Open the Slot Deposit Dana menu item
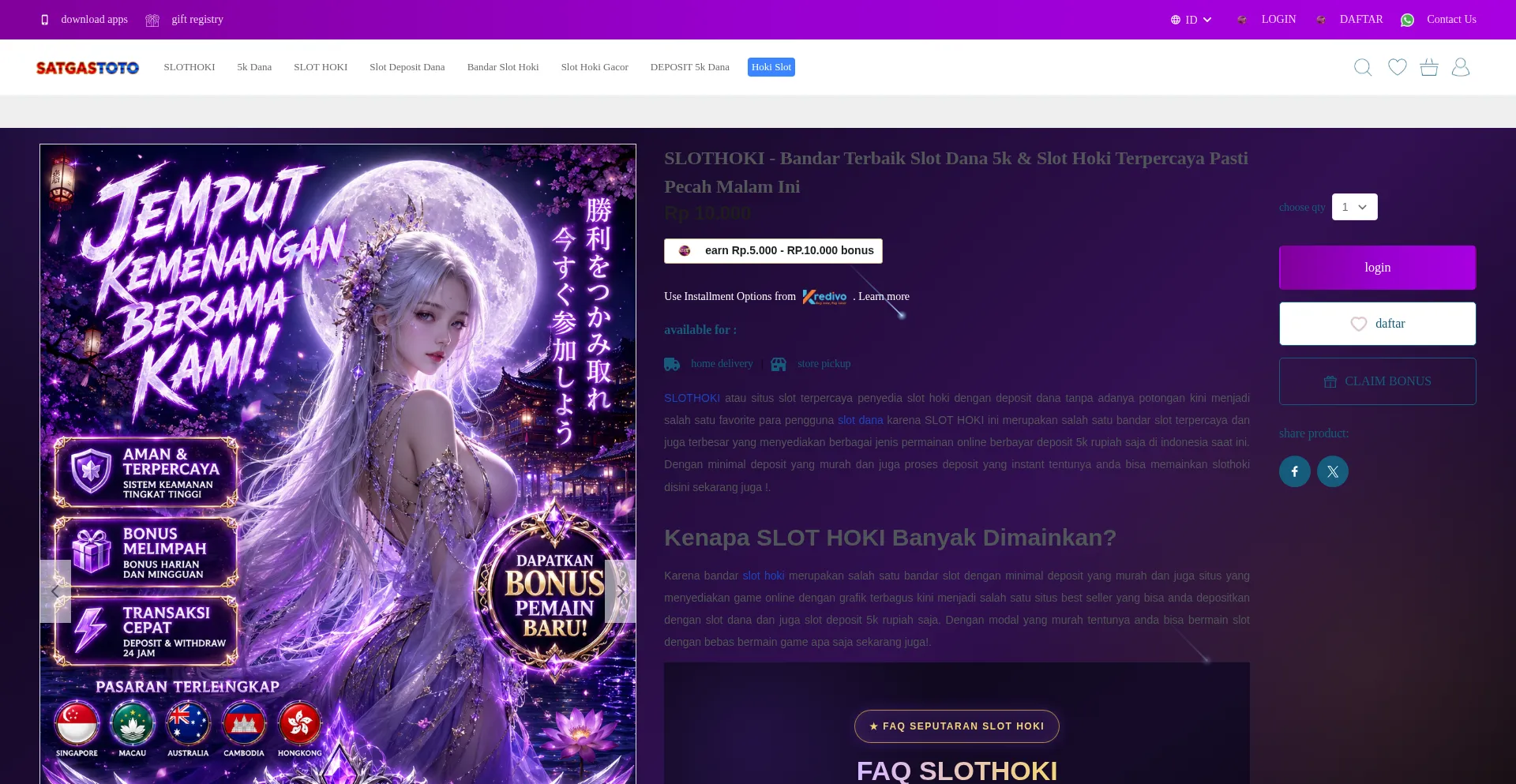This screenshot has width=1516, height=784. 407,67
